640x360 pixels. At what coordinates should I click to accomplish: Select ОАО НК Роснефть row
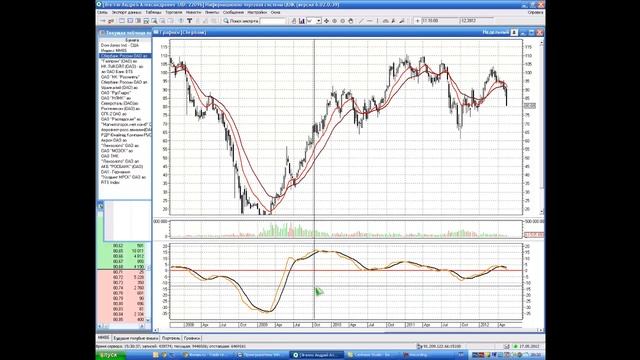(x=125, y=77)
